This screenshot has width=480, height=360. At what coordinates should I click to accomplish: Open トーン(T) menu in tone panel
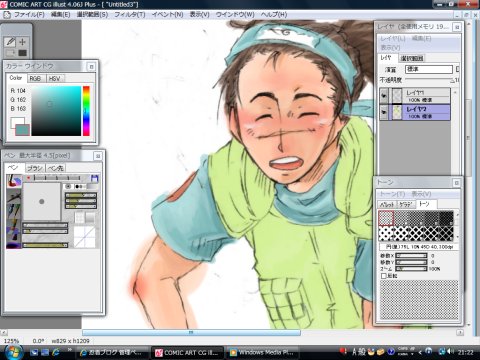[392, 194]
